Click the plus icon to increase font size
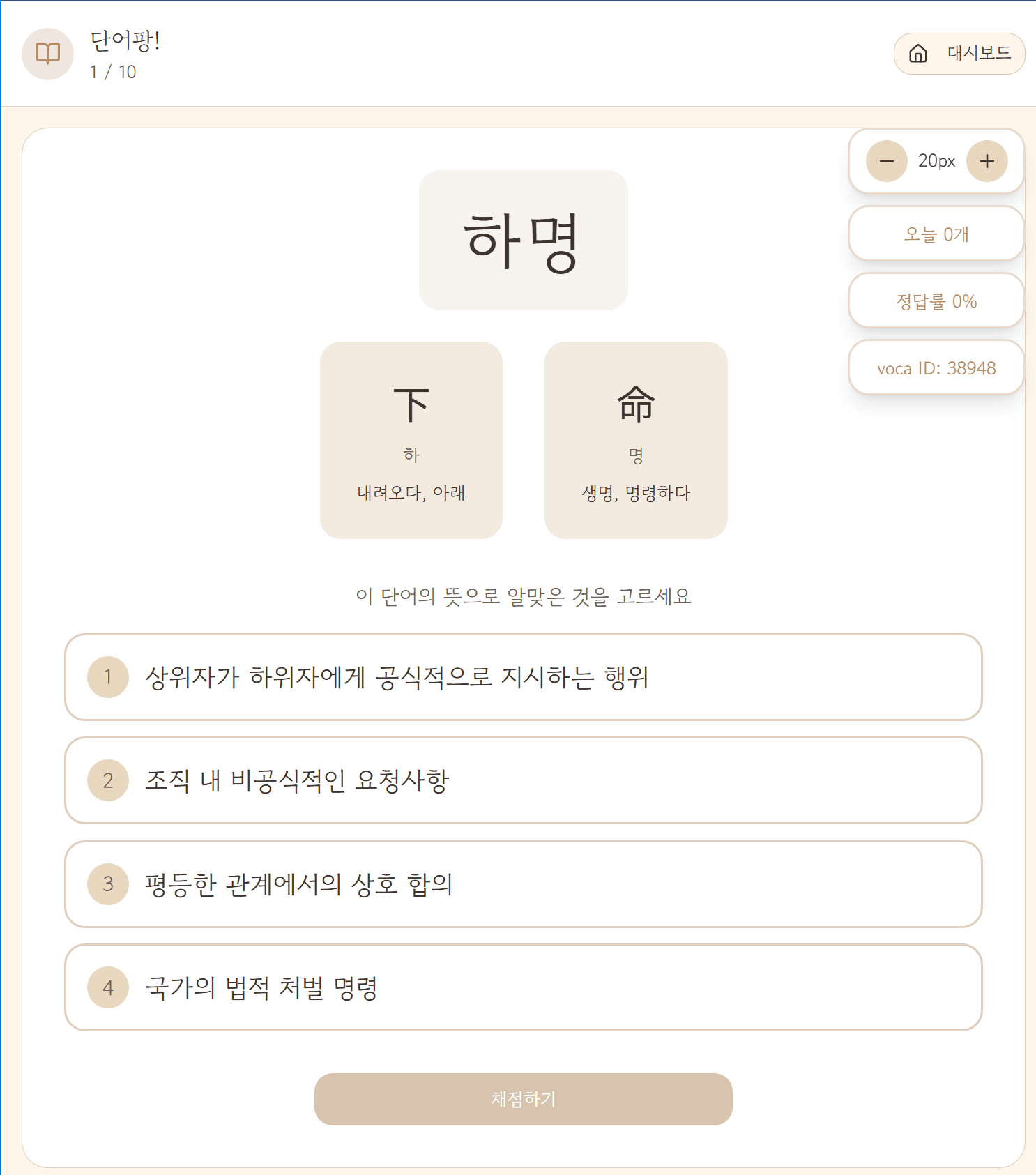Viewport: 1036px width, 1175px height. tap(987, 161)
